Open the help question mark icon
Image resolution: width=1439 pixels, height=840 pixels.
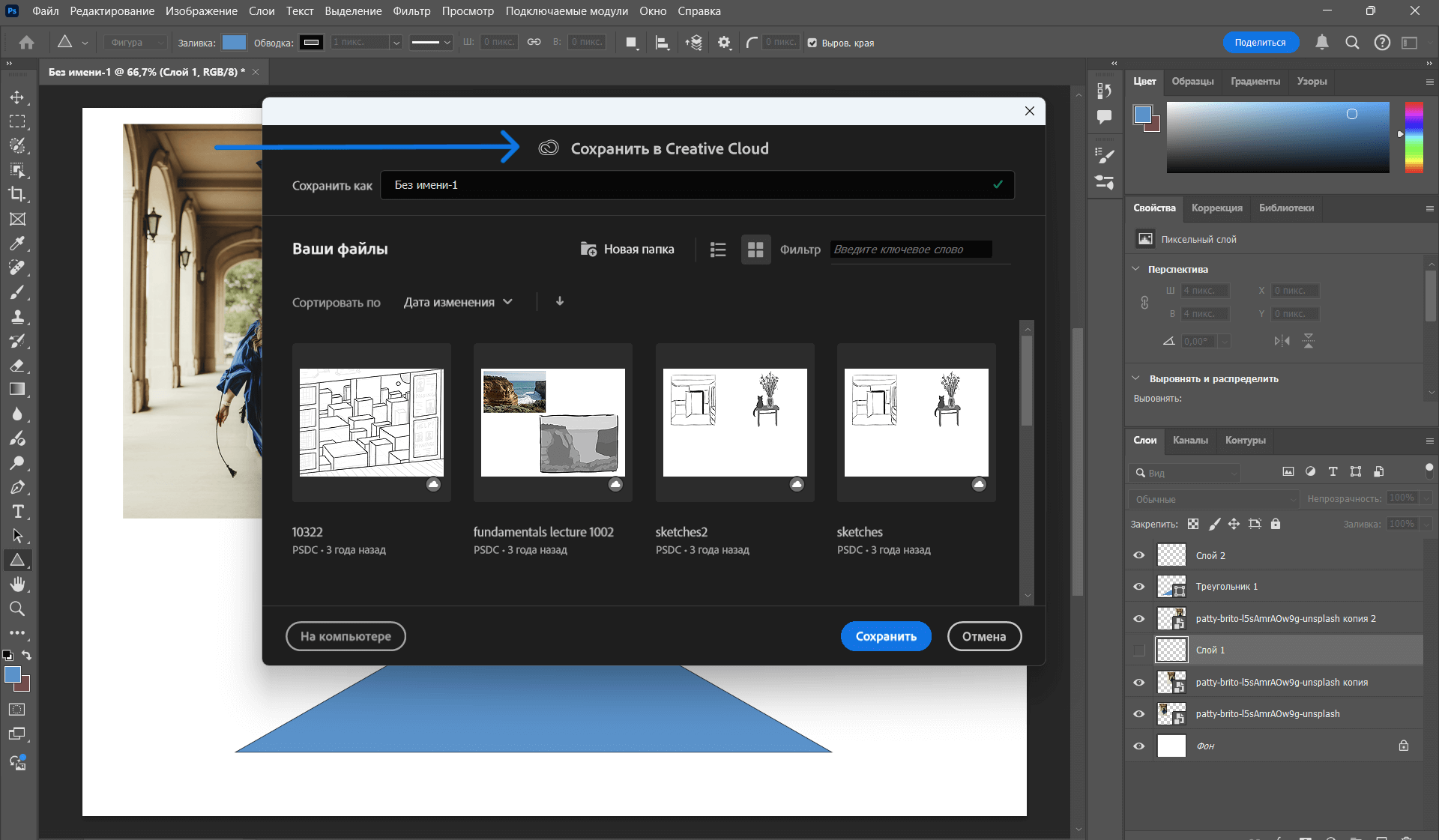[1382, 43]
